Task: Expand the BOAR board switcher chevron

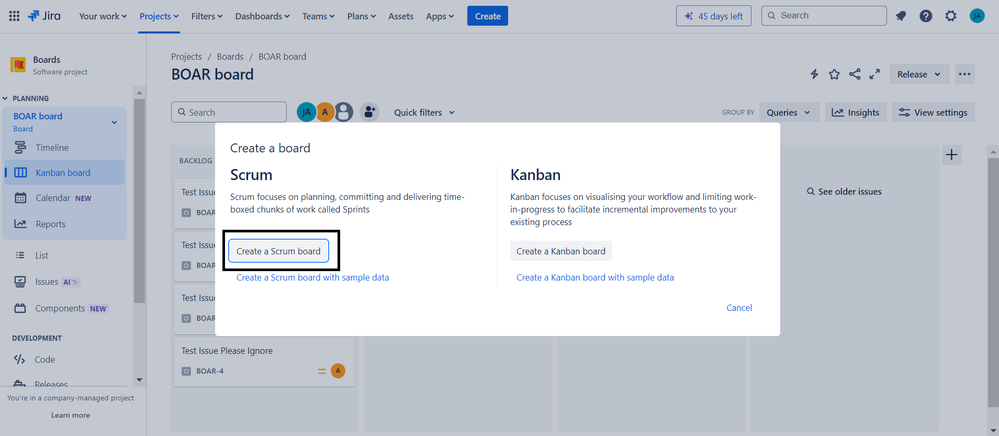Action: [115, 122]
